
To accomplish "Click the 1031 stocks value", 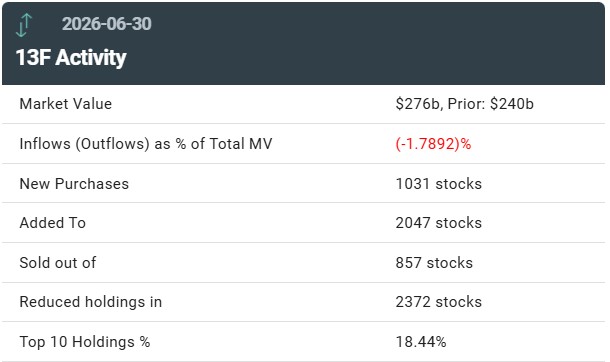I will (438, 184).
